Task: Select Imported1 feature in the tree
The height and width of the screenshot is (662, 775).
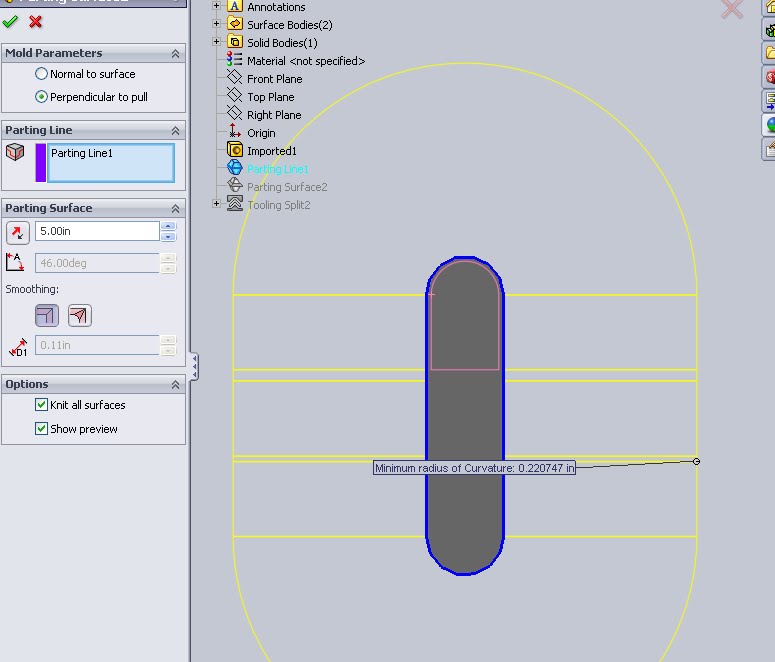Action: coord(272,151)
